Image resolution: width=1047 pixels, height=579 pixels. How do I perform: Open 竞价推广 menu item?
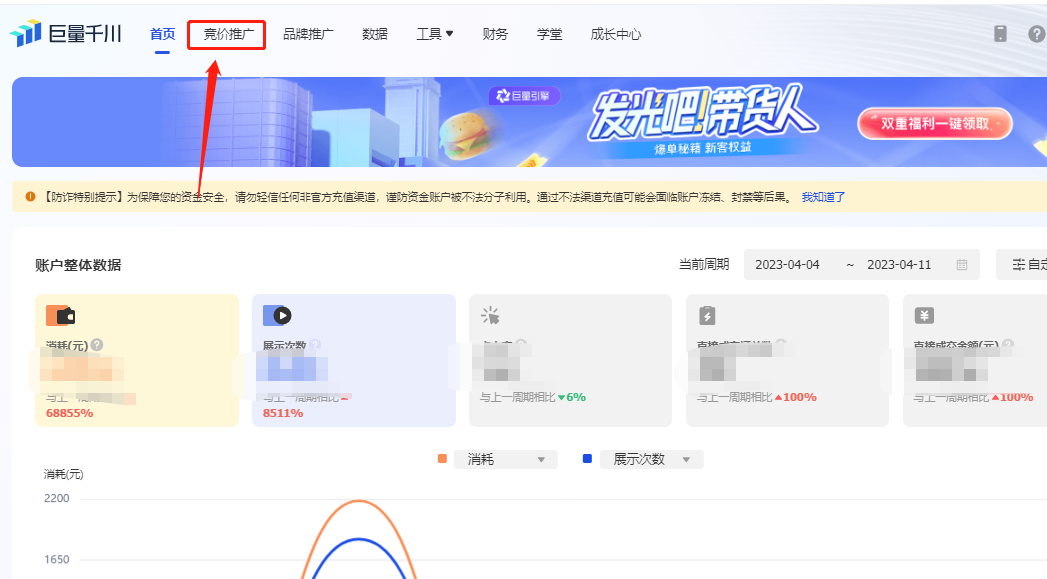click(x=228, y=34)
